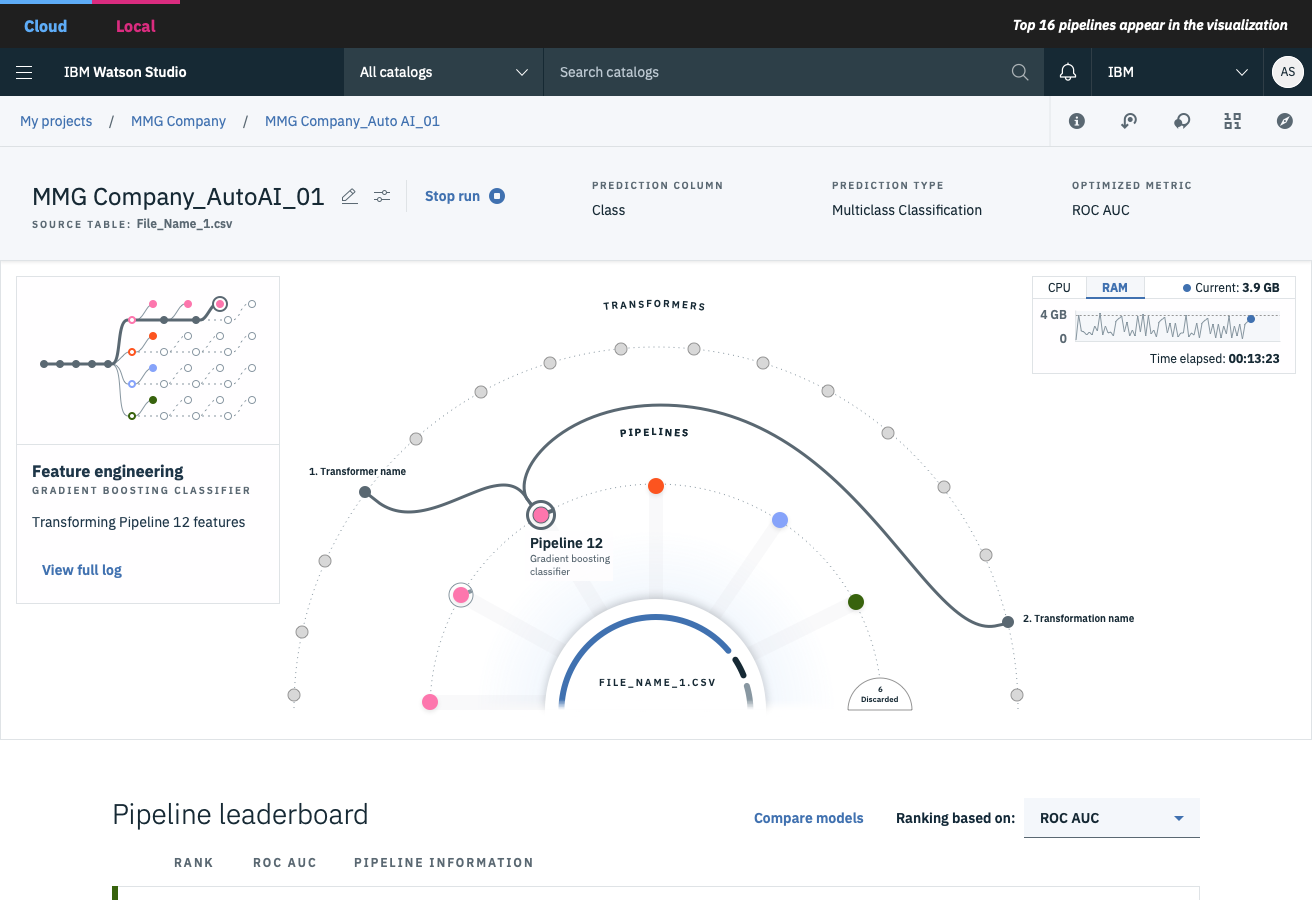
Task: Click Compare models link
Action: [x=808, y=818]
